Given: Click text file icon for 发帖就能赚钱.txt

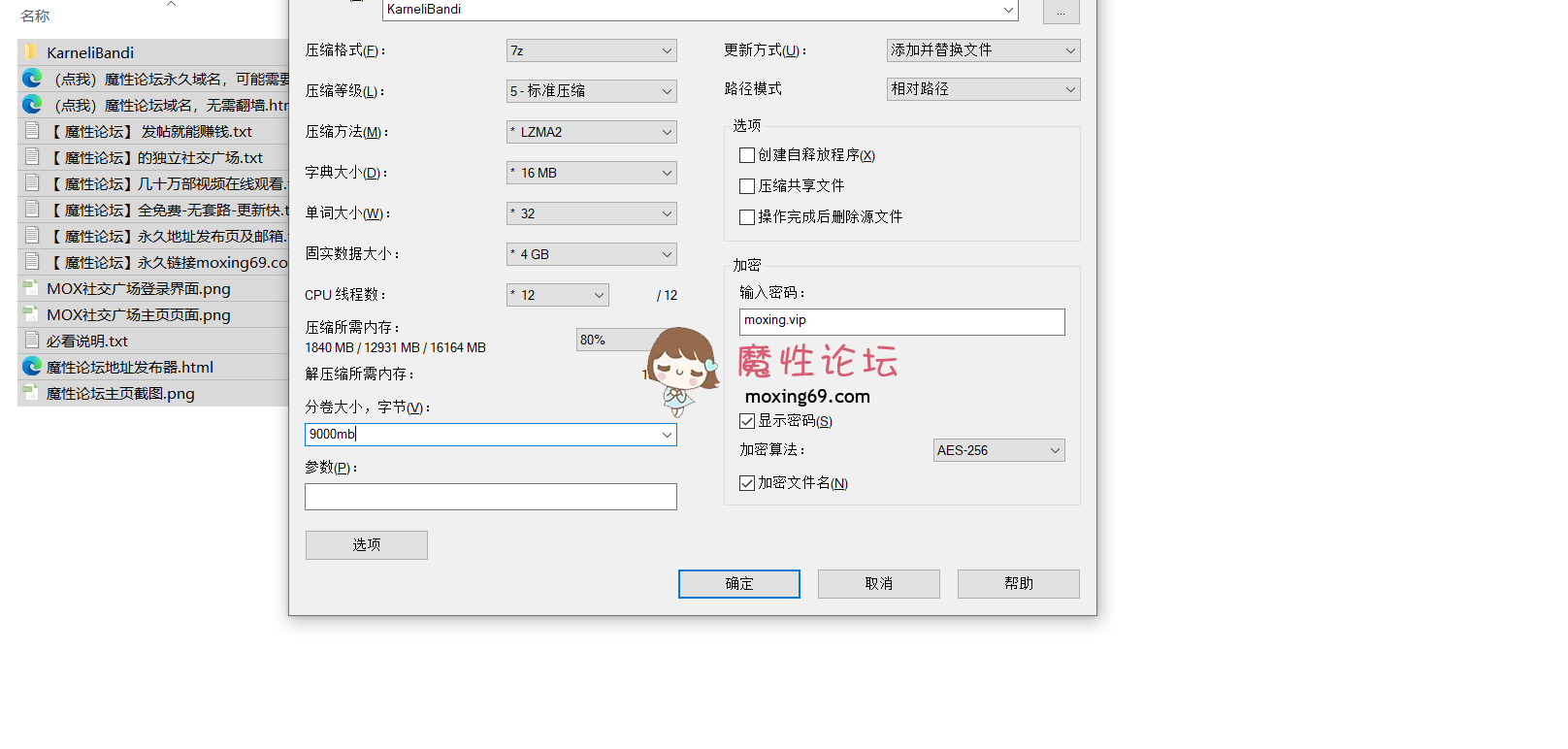Looking at the screenshot, I should pos(32,130).
